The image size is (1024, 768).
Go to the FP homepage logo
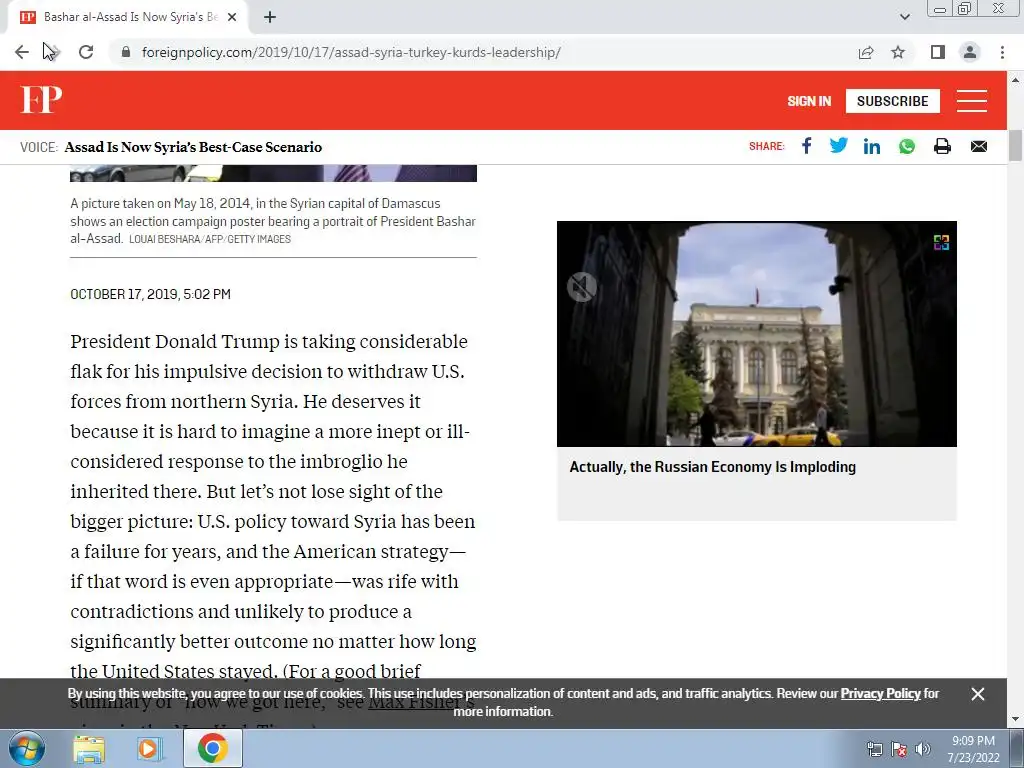pos(41,100)
